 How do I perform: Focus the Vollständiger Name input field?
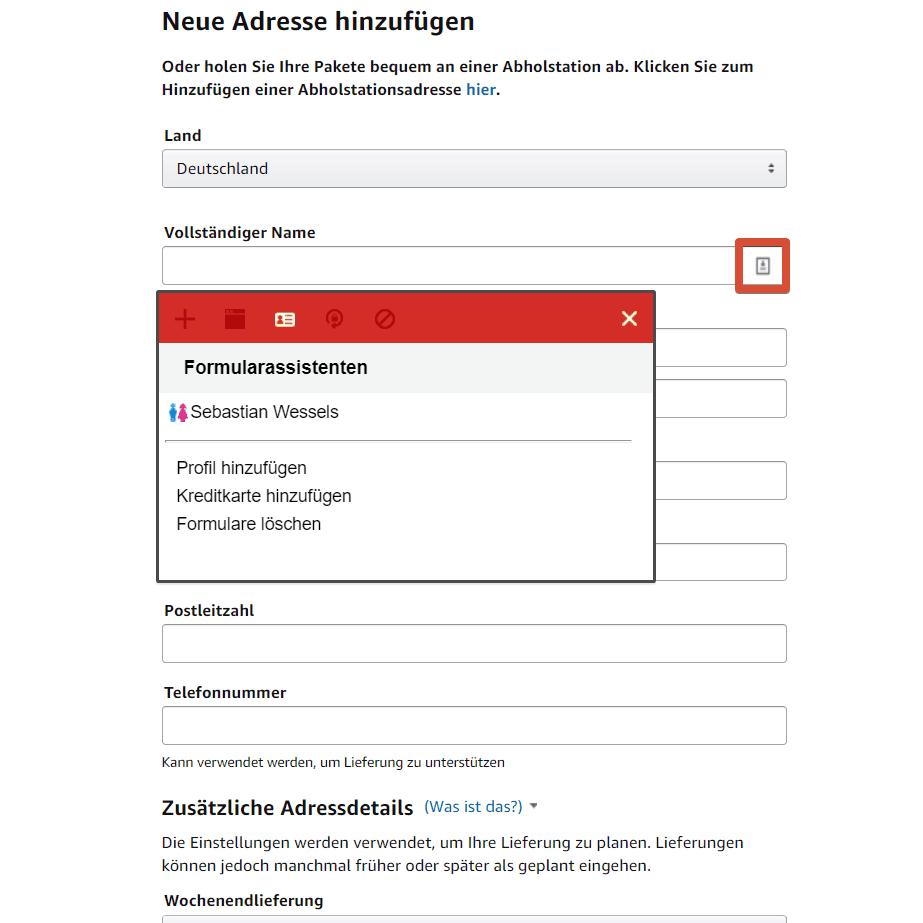pyautogui.click(x=449, y=266)
